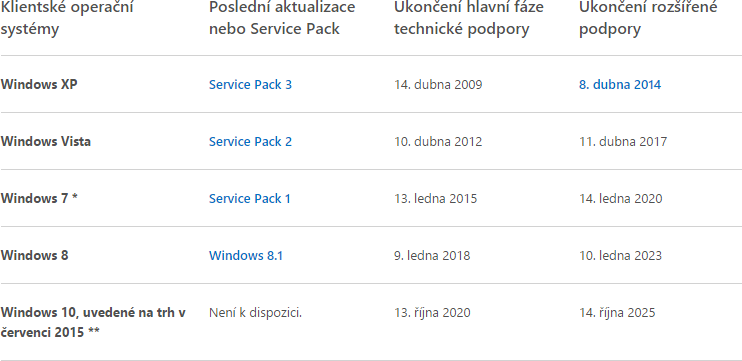This screenshot has height=361, width=742.
Task: Follow the Windows 8.1 link
Action: pos(246,255)
